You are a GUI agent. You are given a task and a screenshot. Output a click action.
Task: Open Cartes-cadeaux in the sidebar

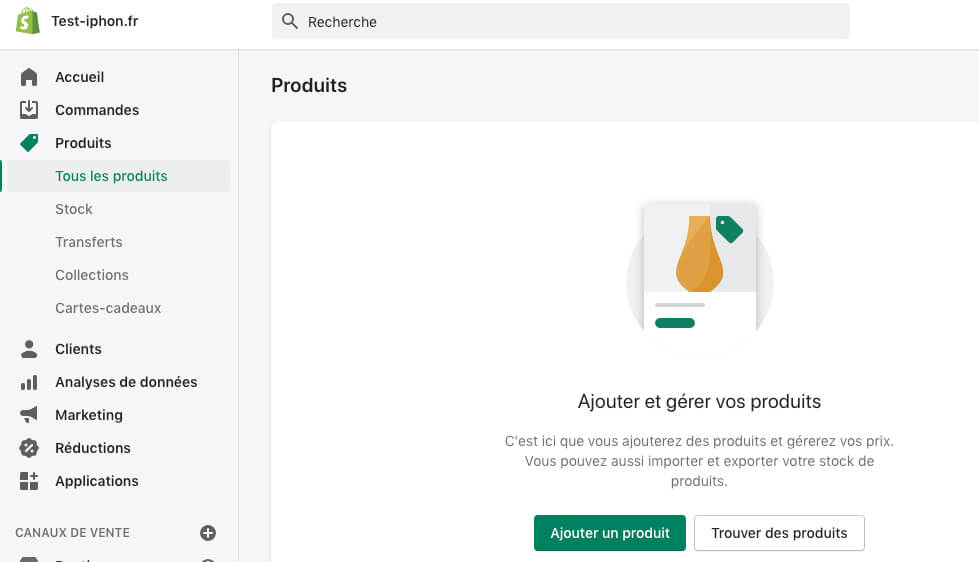[x=108, y=308]
